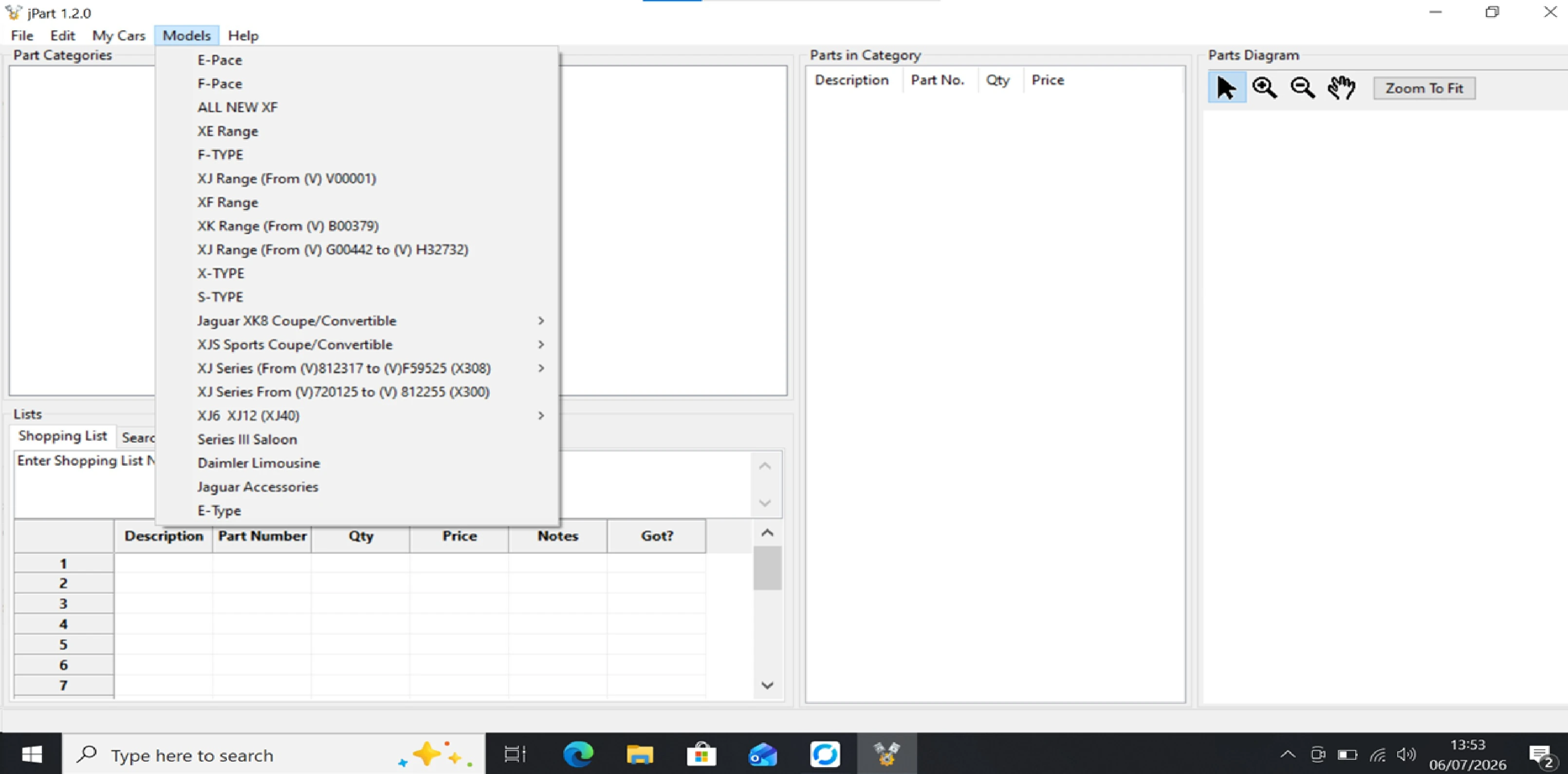The height and width of the screenshot is (774, 1568).
Task: Click up arrow beside shopping list name field
Action: (x=765, y=467)
